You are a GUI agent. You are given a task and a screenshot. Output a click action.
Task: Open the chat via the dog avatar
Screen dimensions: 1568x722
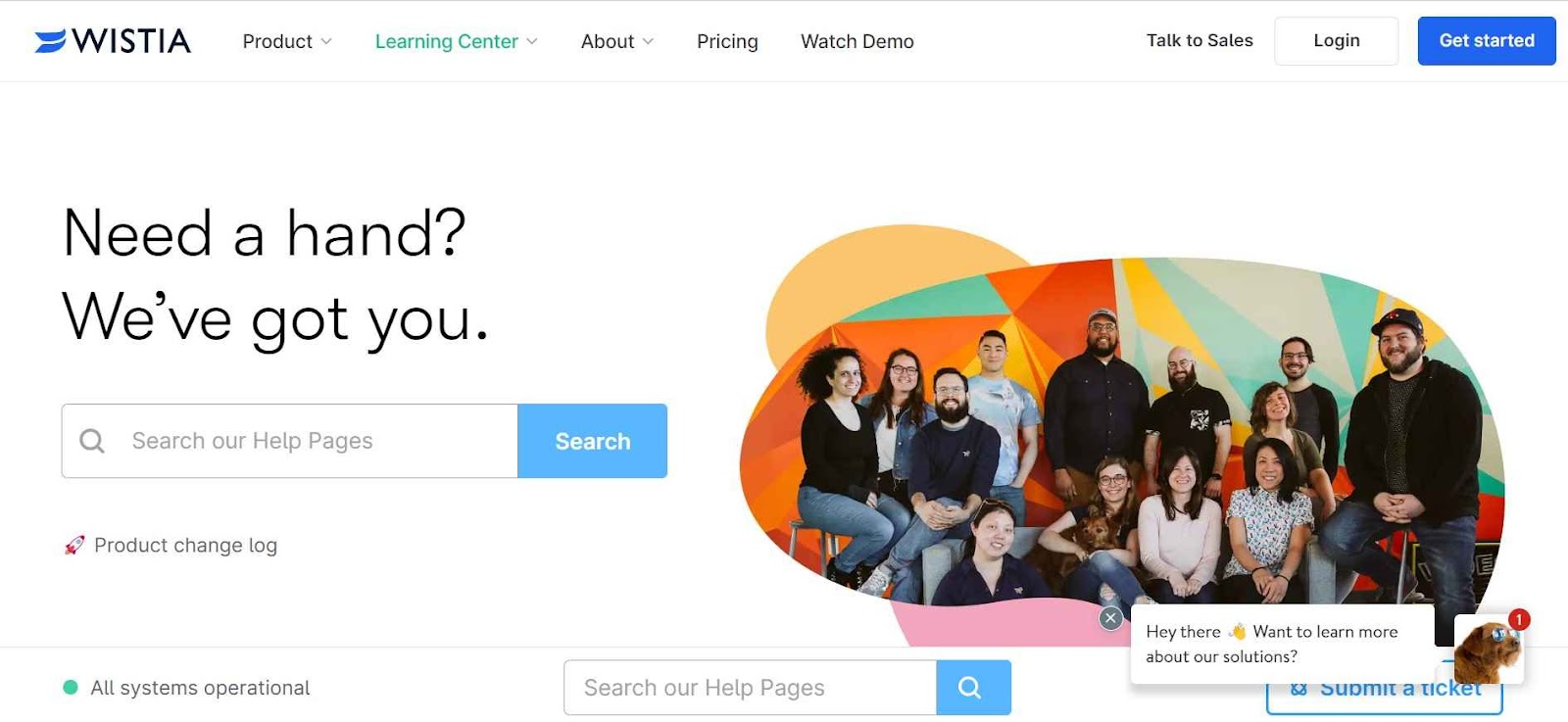1488,650
